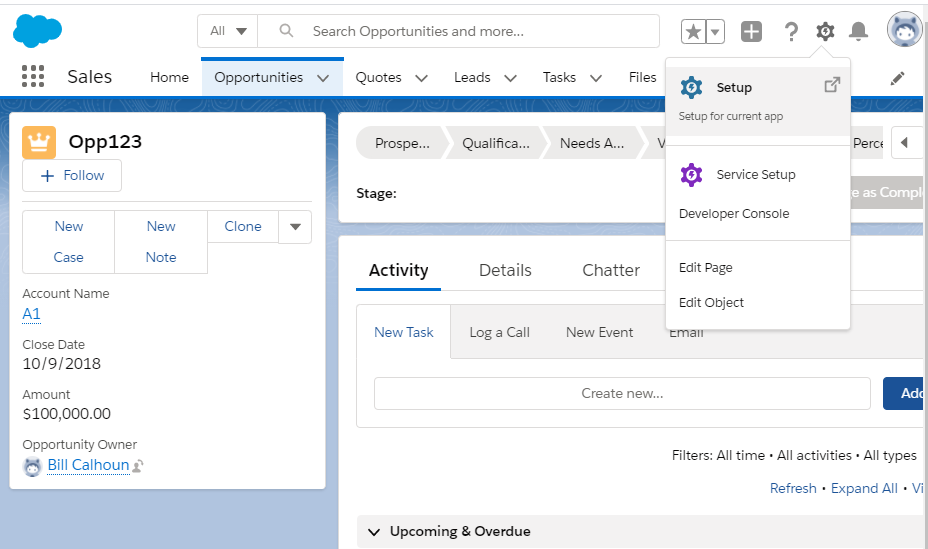This screenshot has height=549, width=928.
Task: Switch to the Details tab
Action: (505, 270)
